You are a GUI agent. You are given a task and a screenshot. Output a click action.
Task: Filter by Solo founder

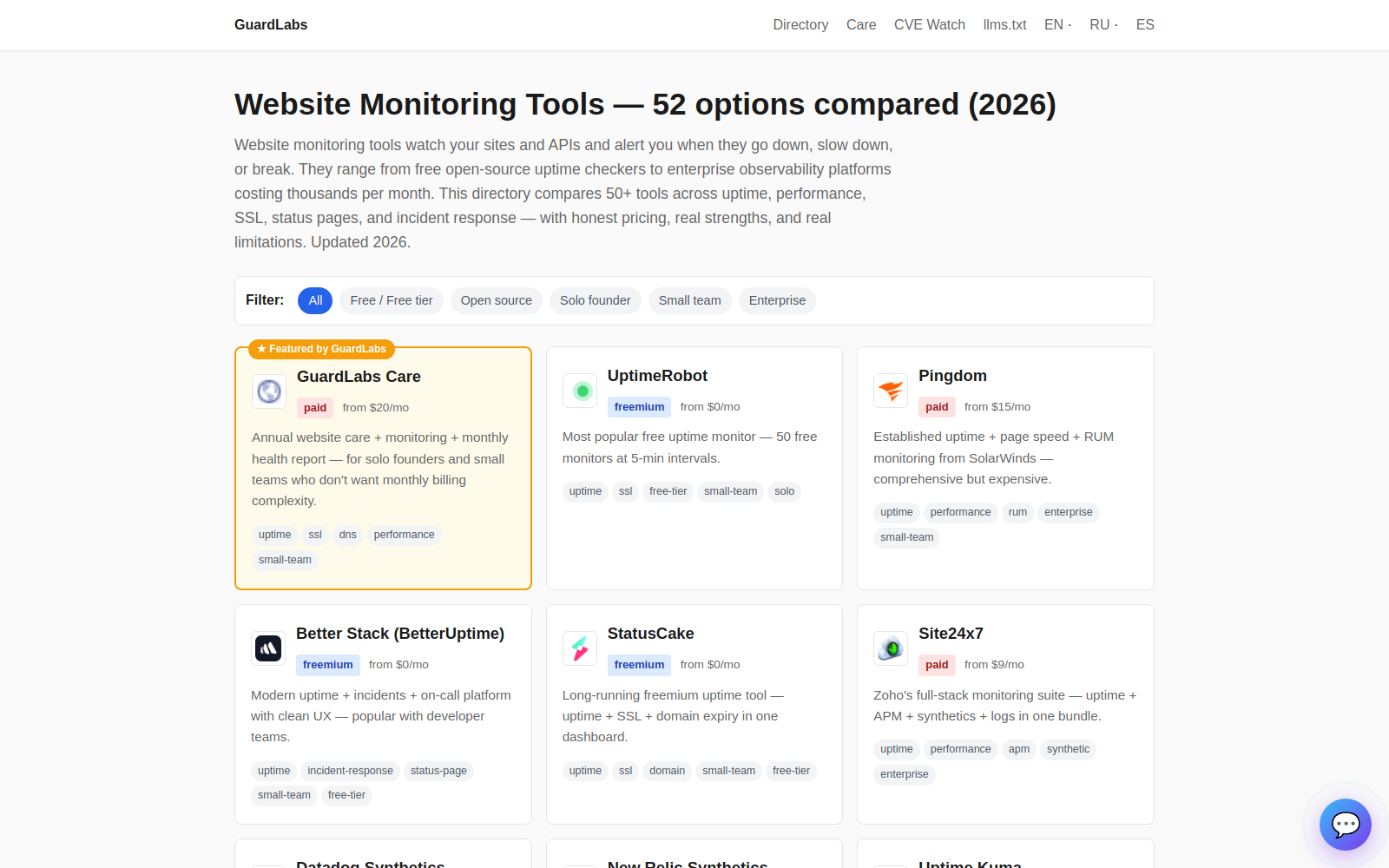(596, 300)
